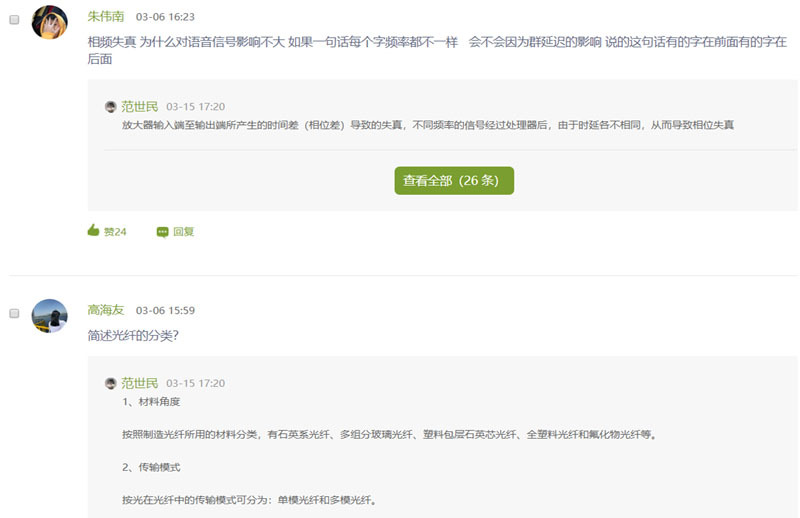Open the 高海友 username link
The image size is (800, 518).
pyautogui.click(x=106, y=310)
